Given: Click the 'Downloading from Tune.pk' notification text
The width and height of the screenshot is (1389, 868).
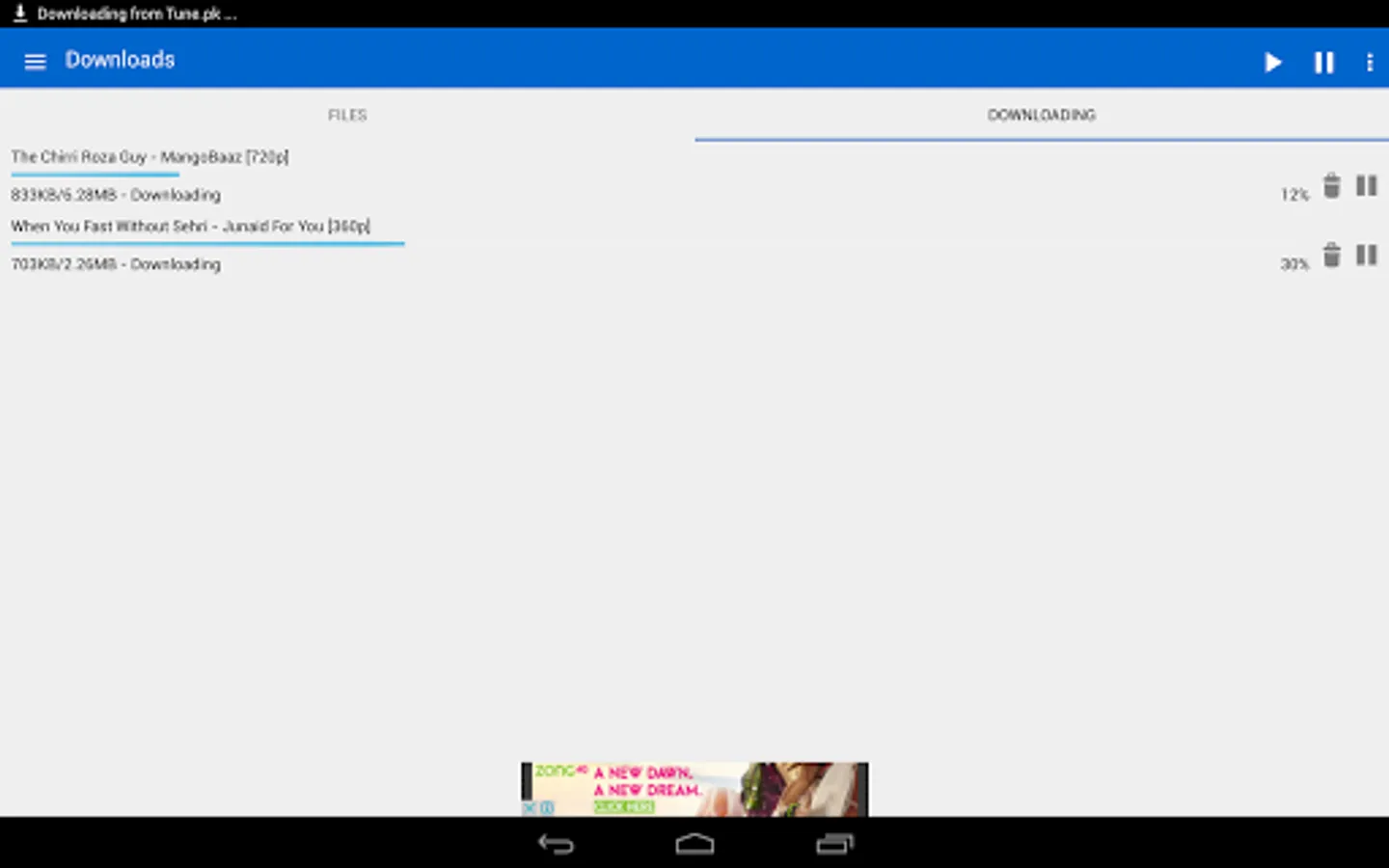Looking at the screenshot, I should [x=137, y=14].
